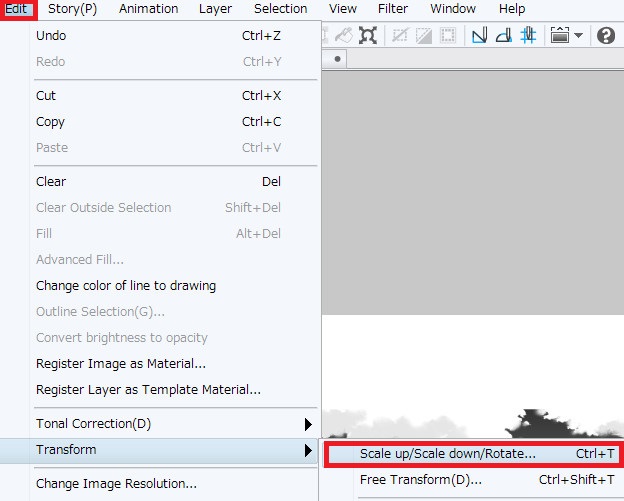Open the Filter menu
Screen dimensions: 624x501
(x=393, y=9)
